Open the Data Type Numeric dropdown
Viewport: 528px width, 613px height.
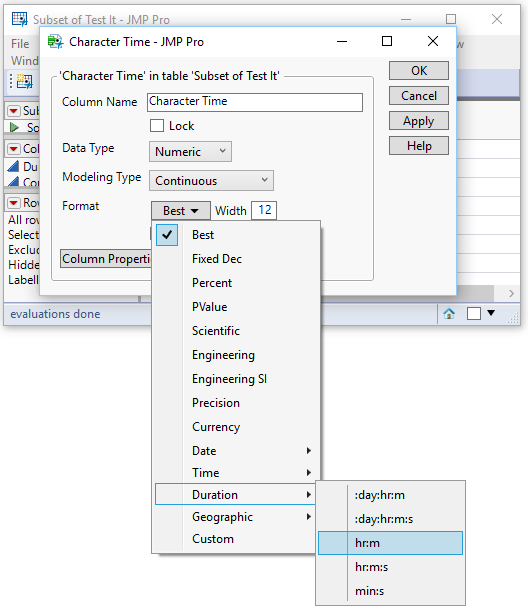tap(190, 152)
